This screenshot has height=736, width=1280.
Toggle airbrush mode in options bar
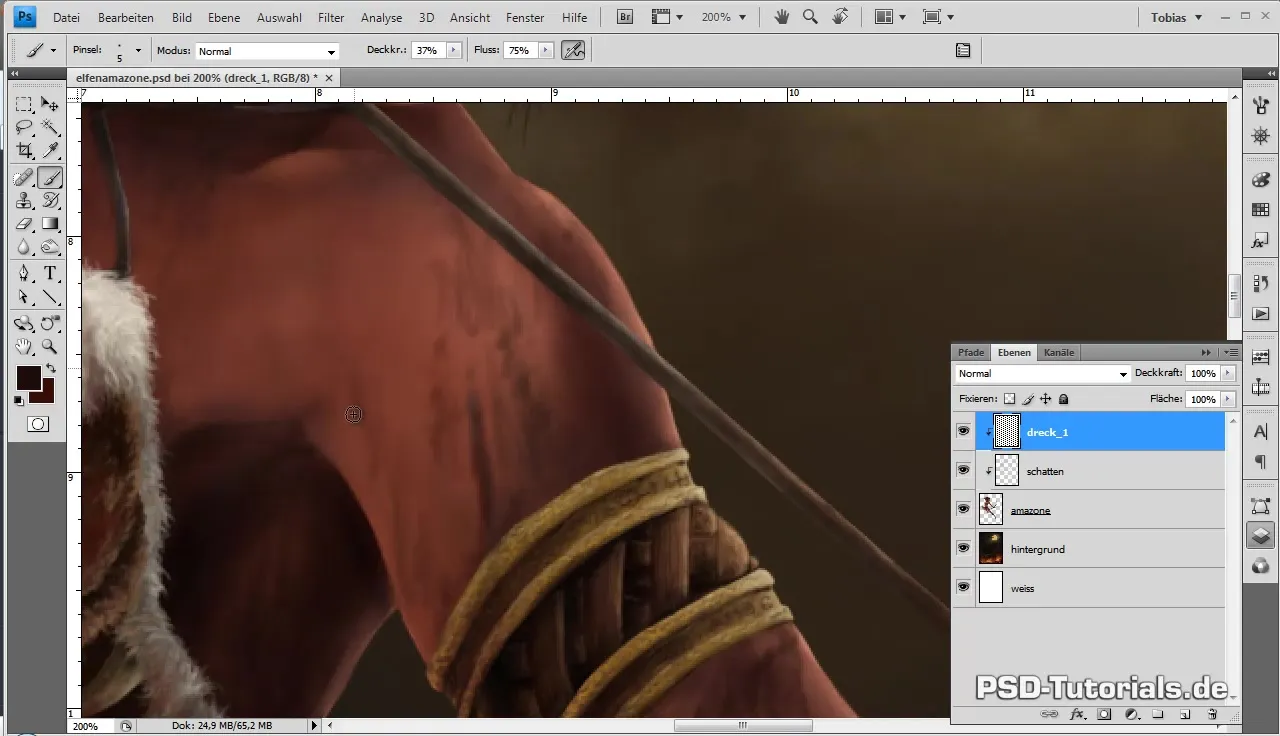pyautogui.click(x=573, y=50)
